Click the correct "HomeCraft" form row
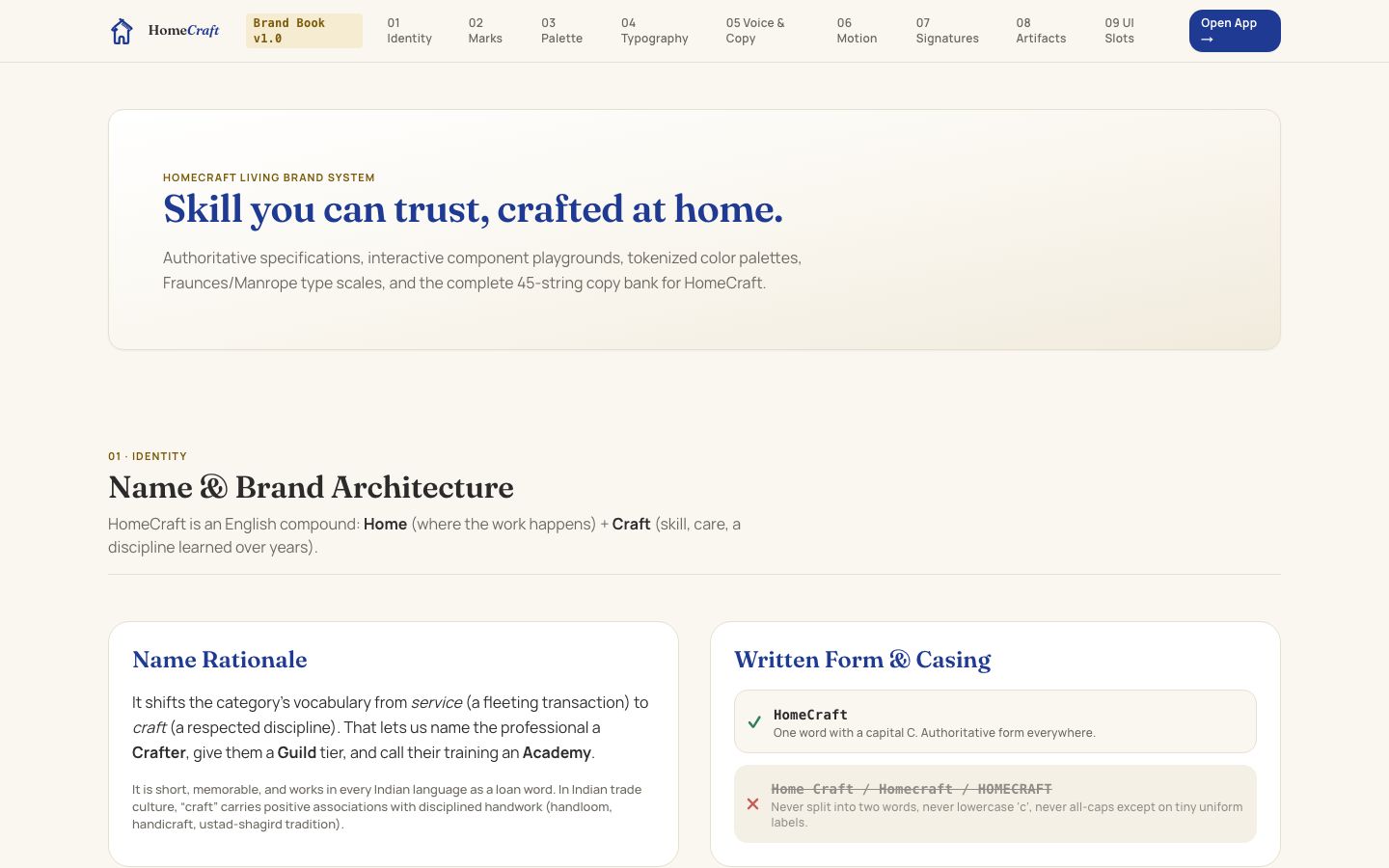 pos(995,721)
